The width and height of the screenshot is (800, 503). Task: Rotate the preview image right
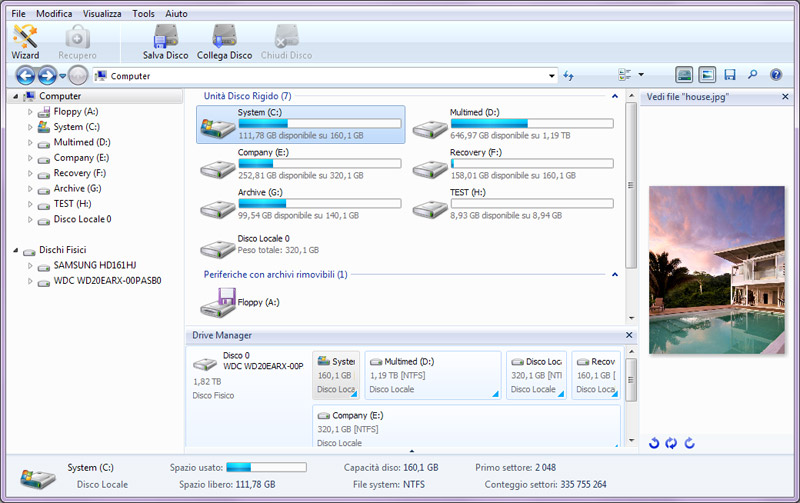coord(689,443)
